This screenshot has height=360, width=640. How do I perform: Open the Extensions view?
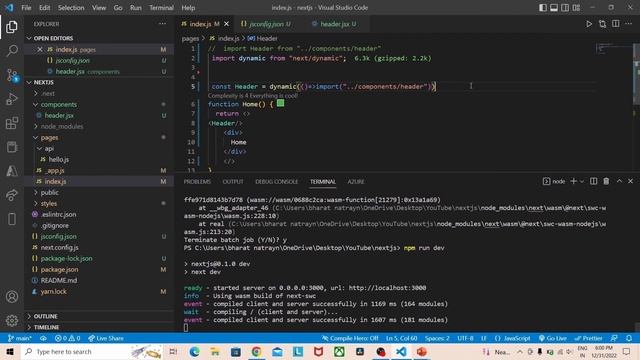point(12,123)
